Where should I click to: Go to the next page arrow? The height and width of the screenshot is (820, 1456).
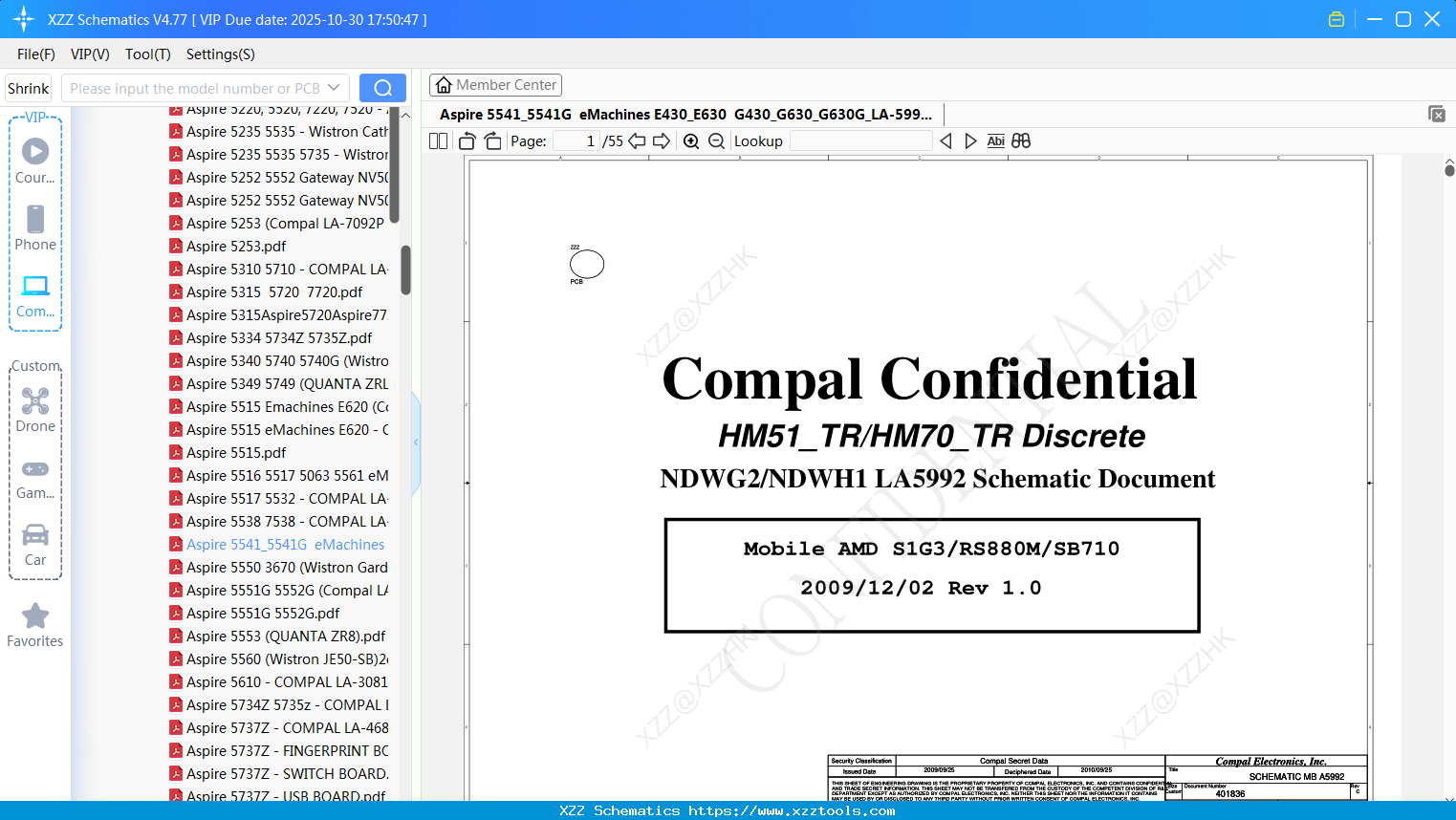(662, 141)
